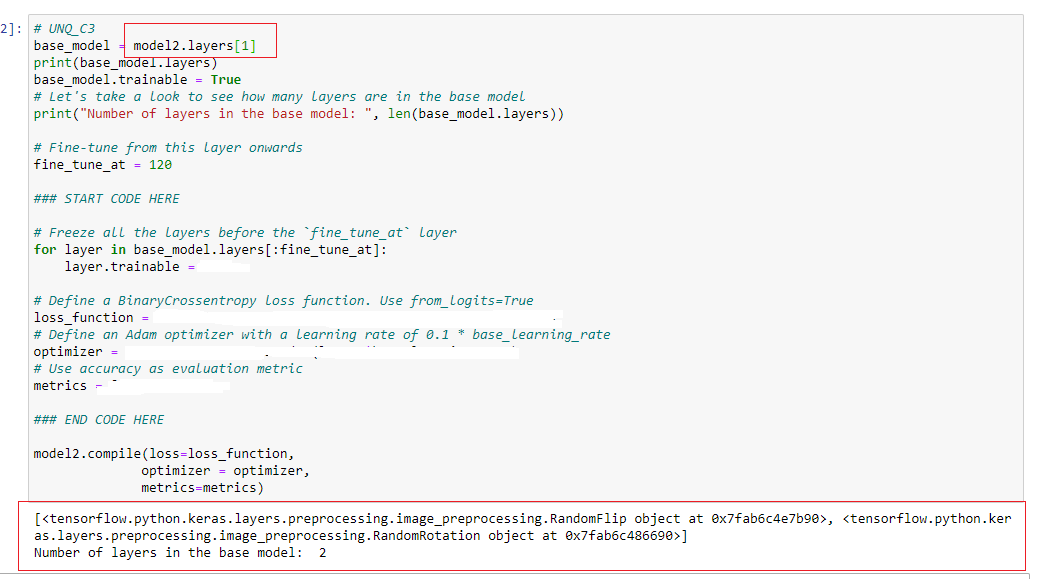Click the '# UNQ_C3' comment line
The height and width of the screenshot is (579, 1040).
pos(64,28)
